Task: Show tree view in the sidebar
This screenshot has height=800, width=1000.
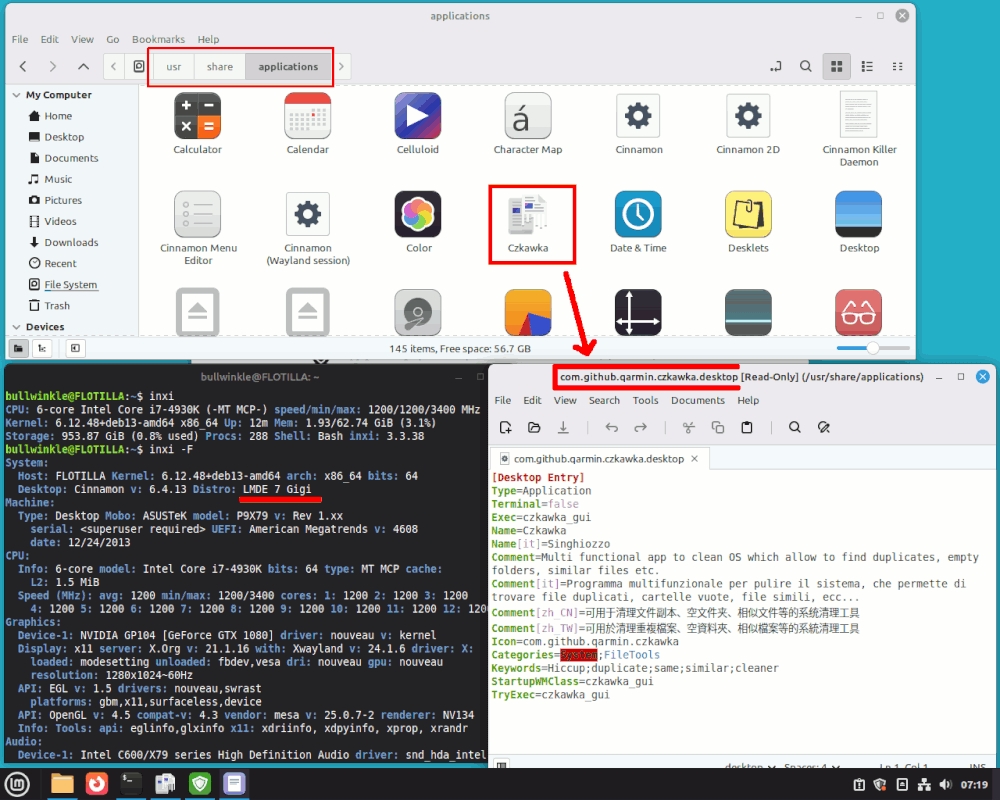Action: click(42, 348)
